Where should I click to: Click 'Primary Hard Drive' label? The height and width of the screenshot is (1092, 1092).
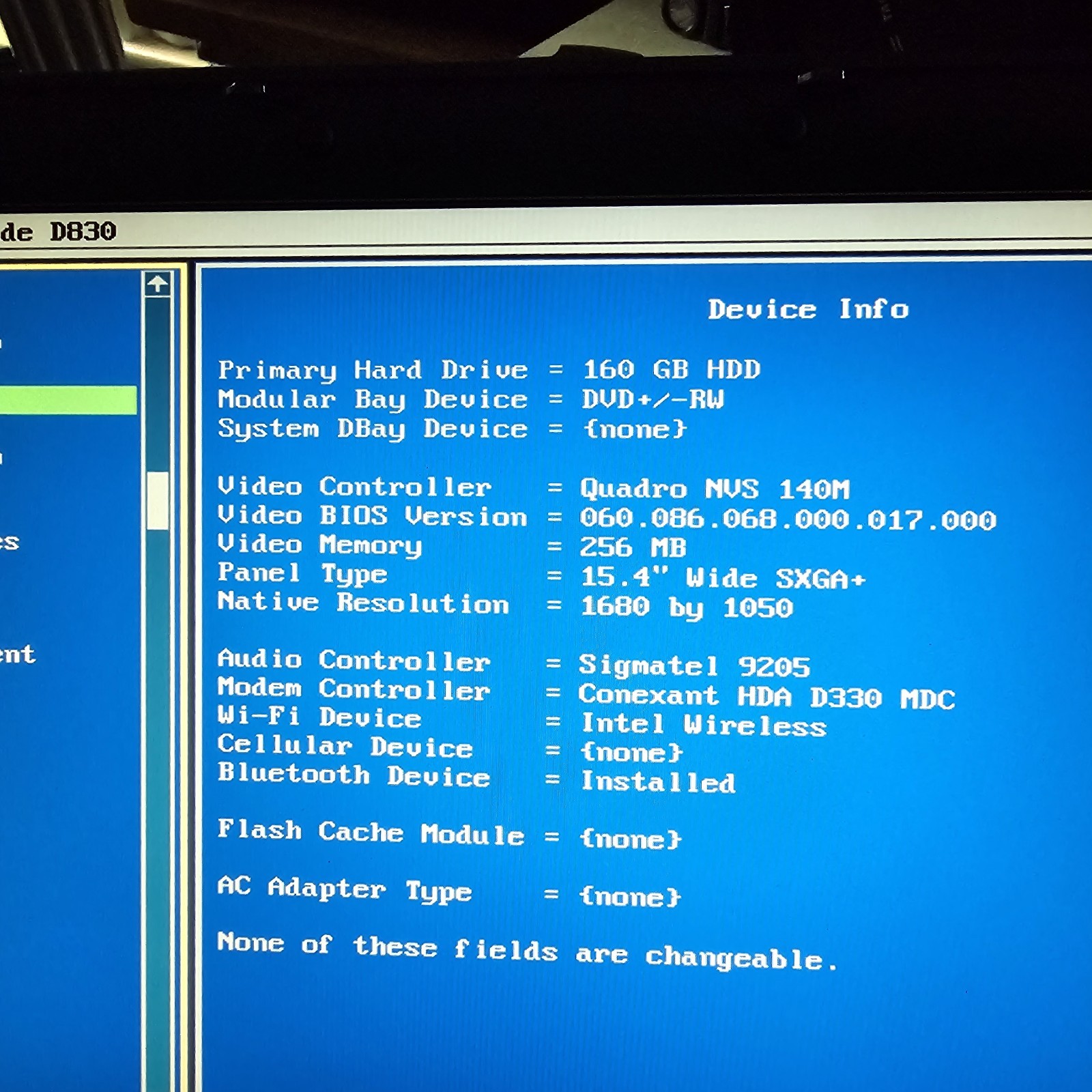tap(373, 371)
